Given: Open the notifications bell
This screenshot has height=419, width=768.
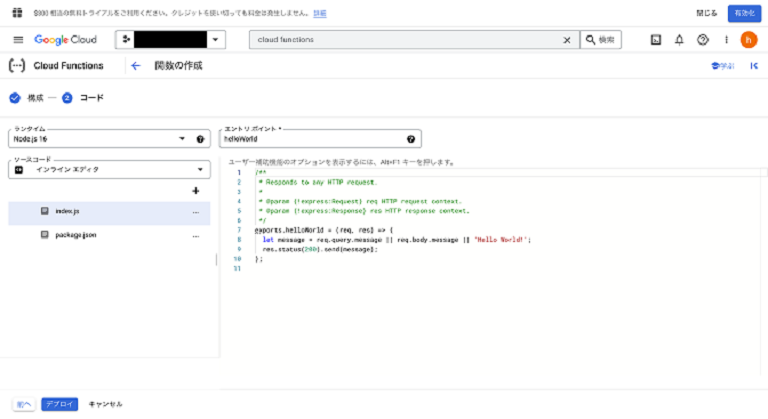Looking at the screenshot, I should (679, 40).
